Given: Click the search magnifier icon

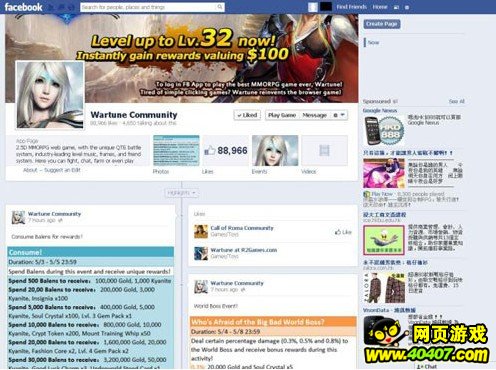Looking at the screenshot, I should pyautogui.click(x=220, y=7).
